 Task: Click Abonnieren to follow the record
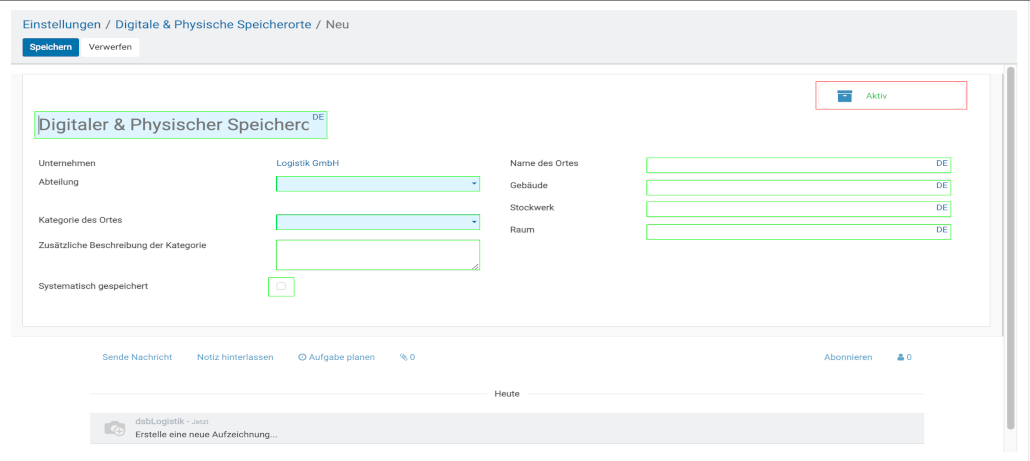pos(848,357)
